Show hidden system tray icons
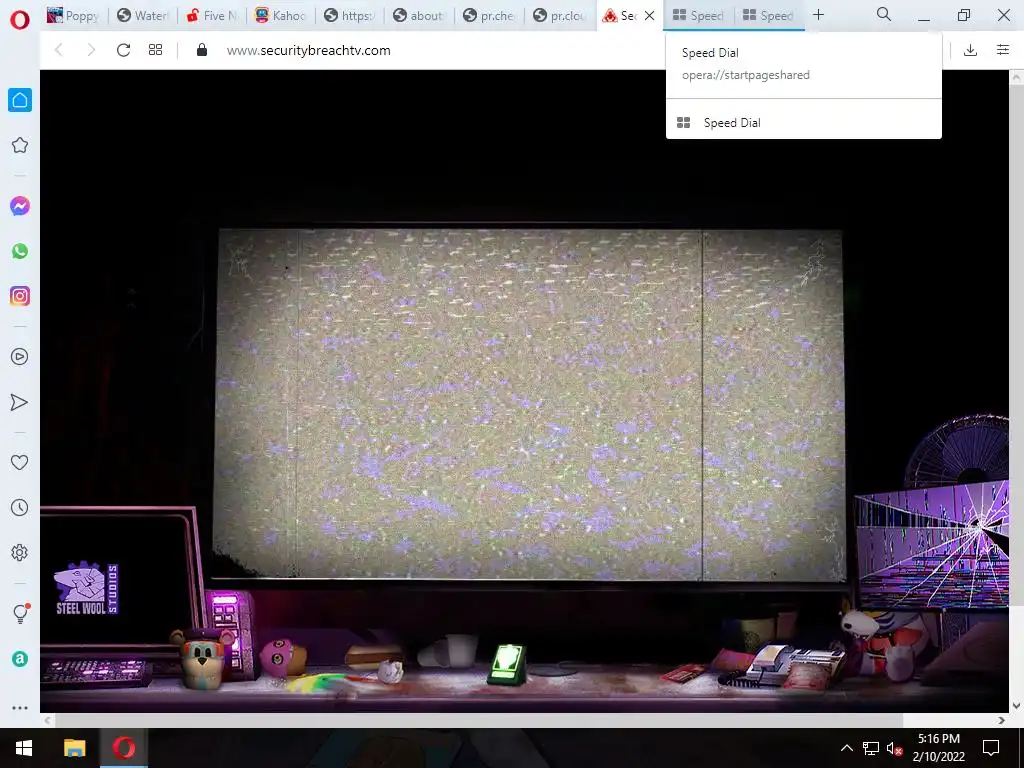 pos(846,748)
